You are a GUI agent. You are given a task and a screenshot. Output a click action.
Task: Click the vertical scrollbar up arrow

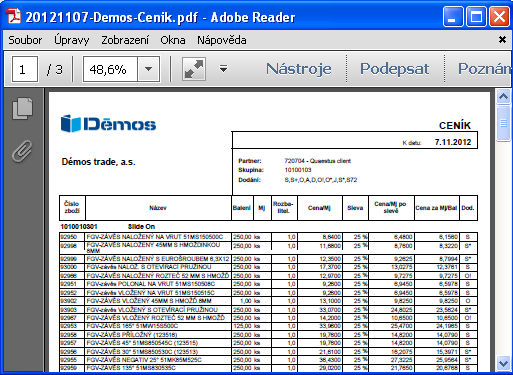pyautogui.click(x=503, y=97)
